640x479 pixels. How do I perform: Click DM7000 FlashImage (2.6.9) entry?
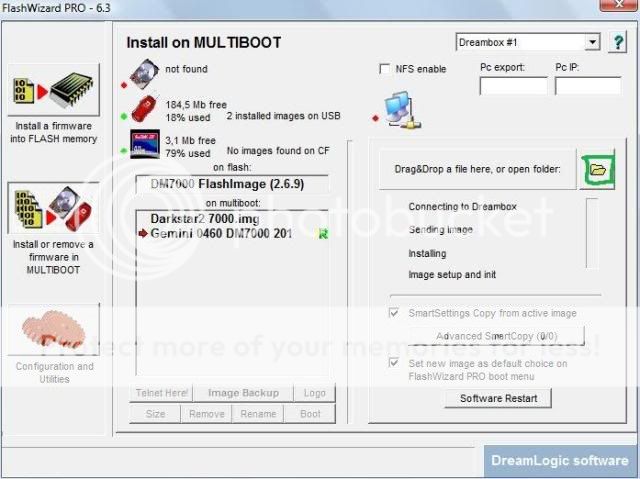click(x=232, y=184)
